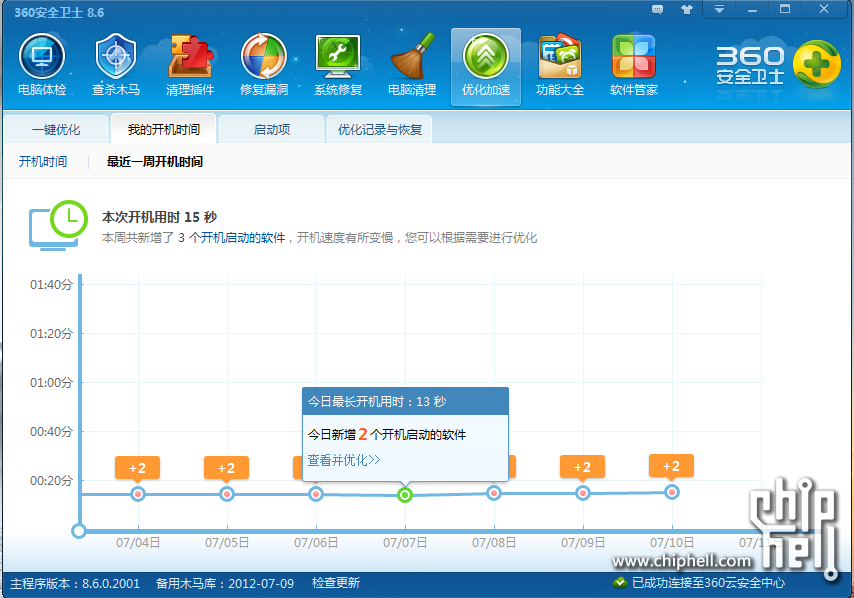This screenshot has height=598, width=854.
Task: Click the 07/09日 date label
Action: (583, 542)
